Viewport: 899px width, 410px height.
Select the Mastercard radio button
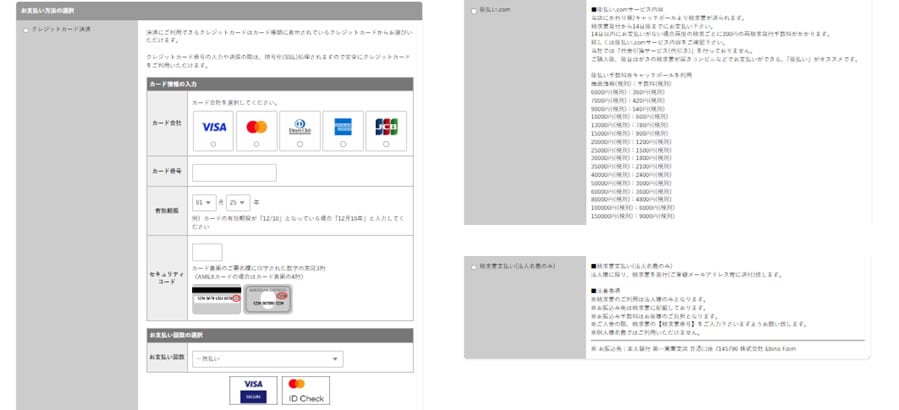pyautogui.click(x=257, y=145)
